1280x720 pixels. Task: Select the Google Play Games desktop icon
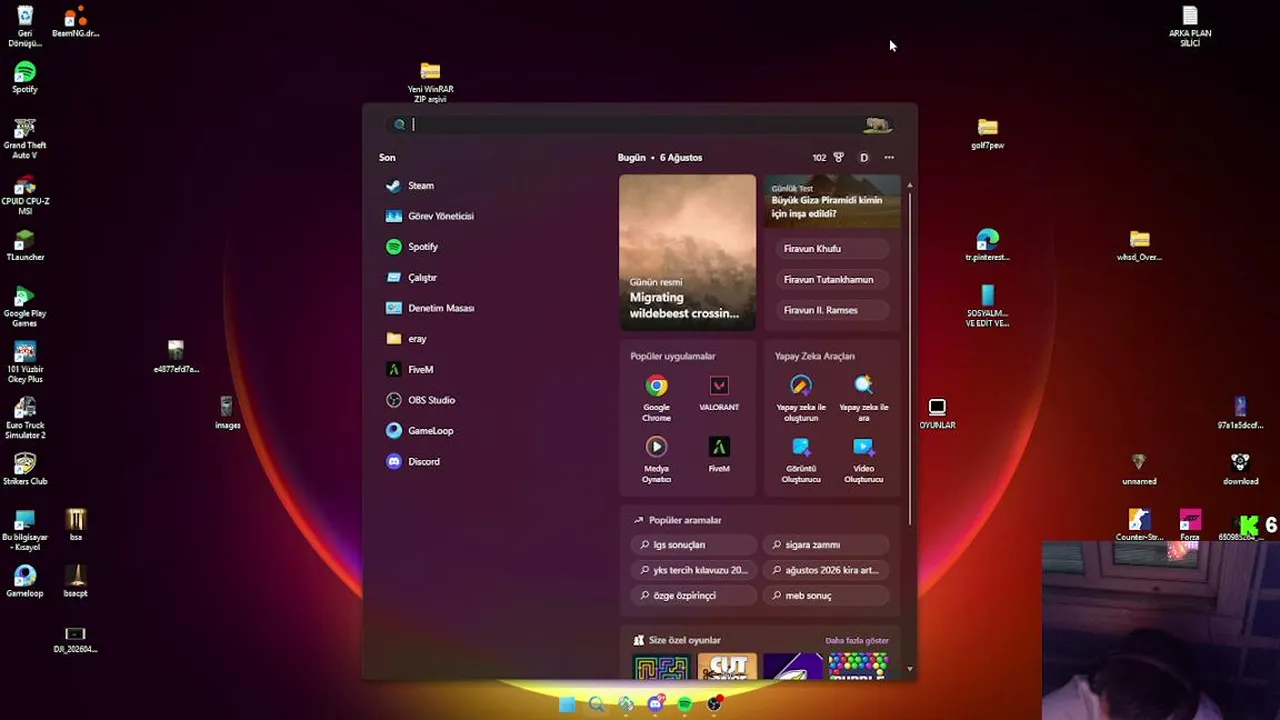[x=25, y=307]
